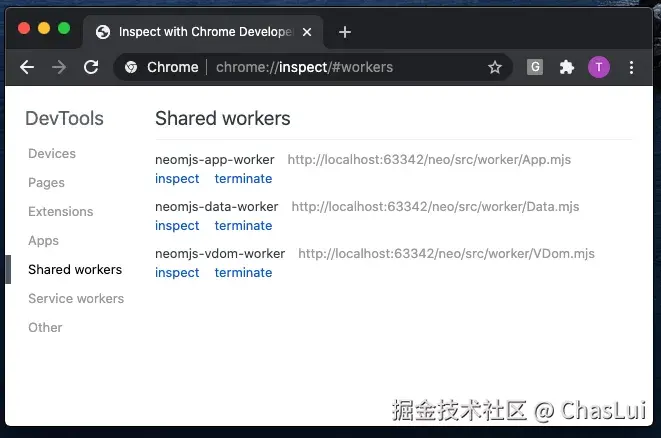
Task: Open the Apps section in the sidebar
Action: click(x=43, y=240)
